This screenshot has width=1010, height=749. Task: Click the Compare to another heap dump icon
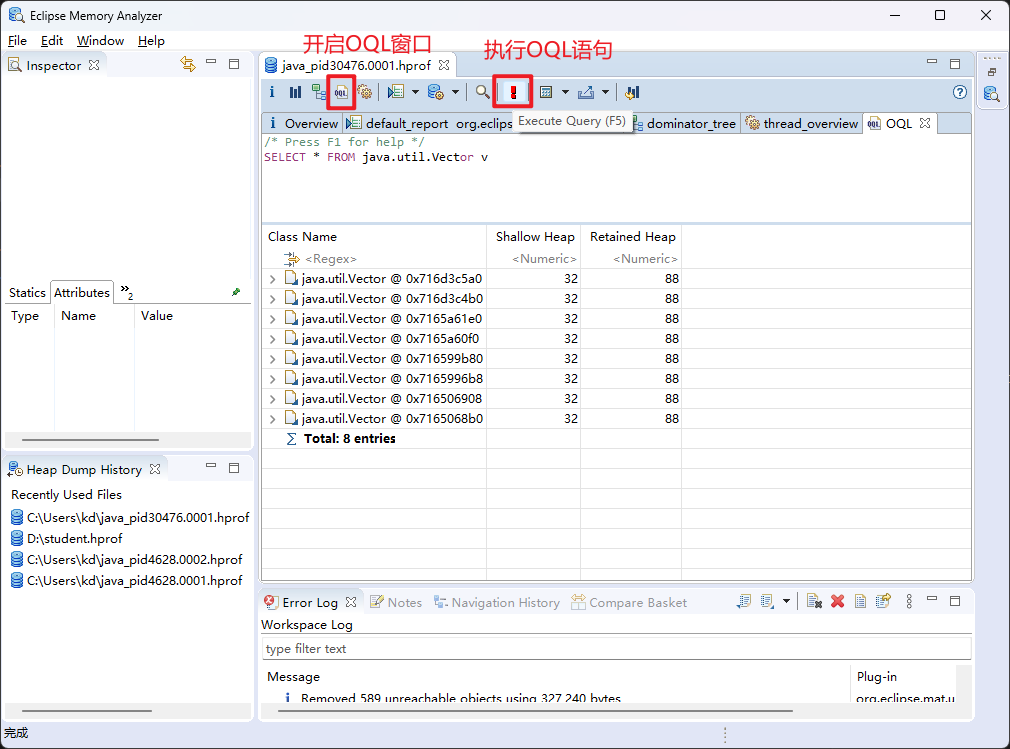[x=632, y=92]
